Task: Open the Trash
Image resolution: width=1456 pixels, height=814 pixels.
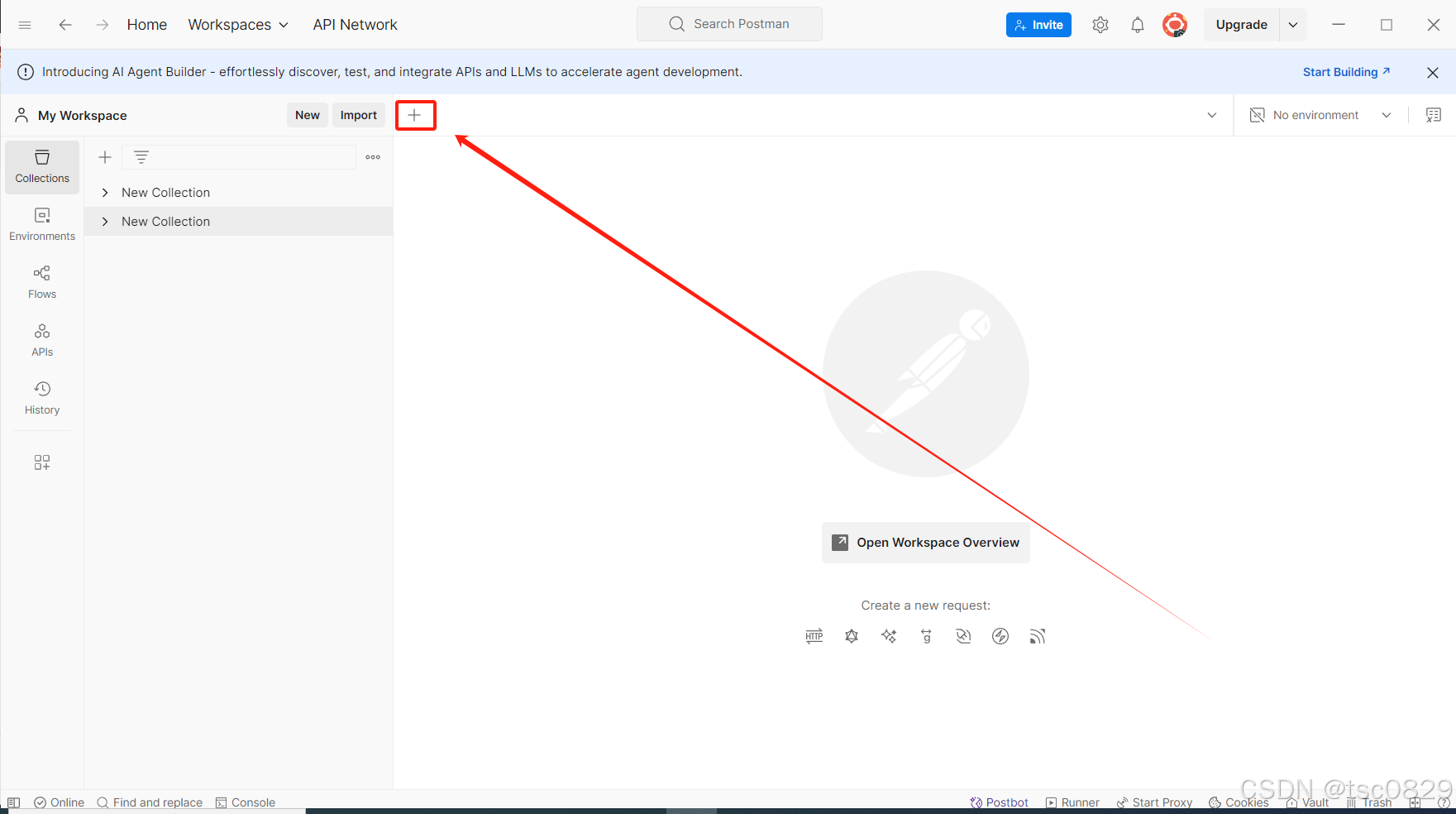Action: pos(1368,802)
